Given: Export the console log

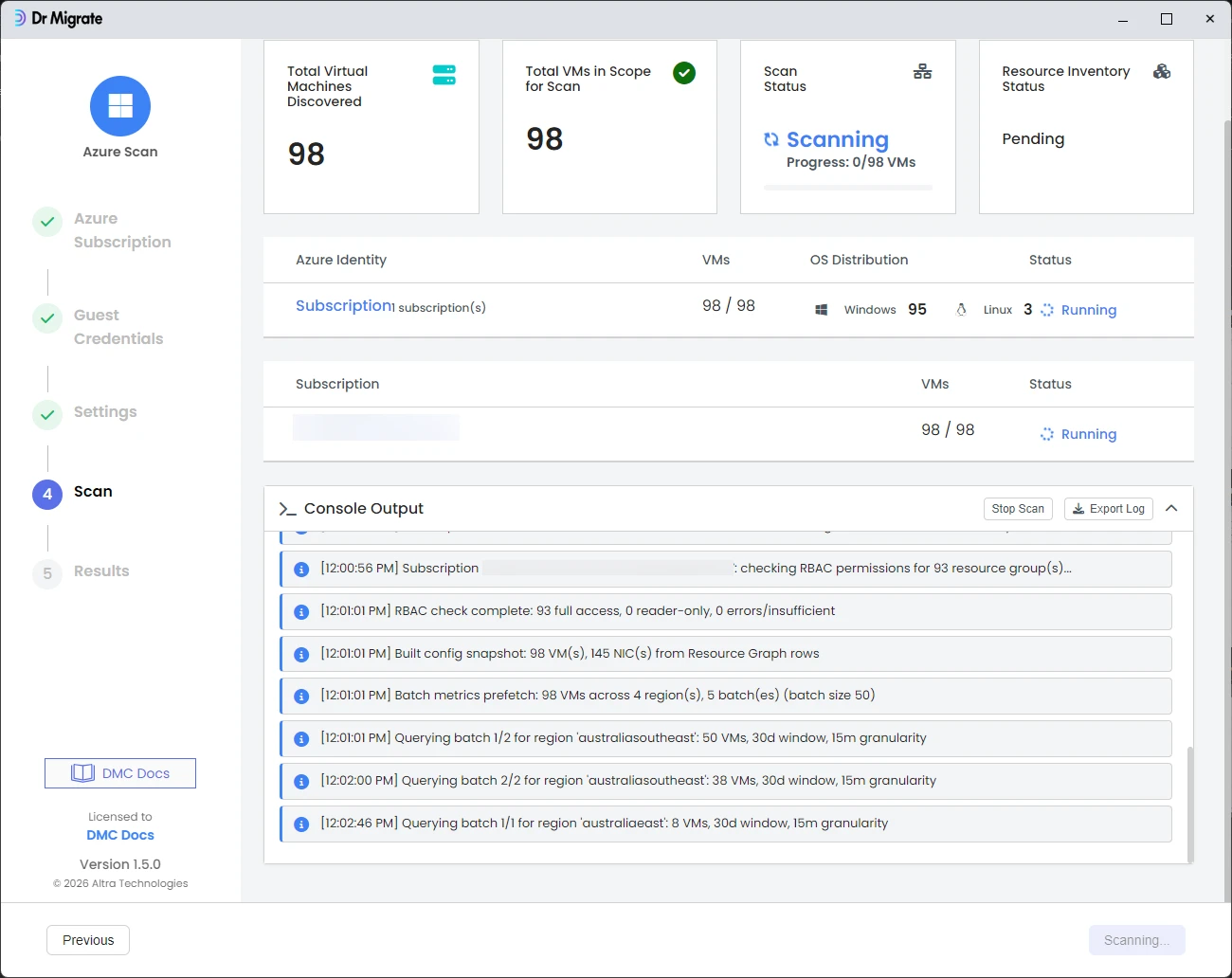Looking at the screenshot, I should coord(1109,509).
